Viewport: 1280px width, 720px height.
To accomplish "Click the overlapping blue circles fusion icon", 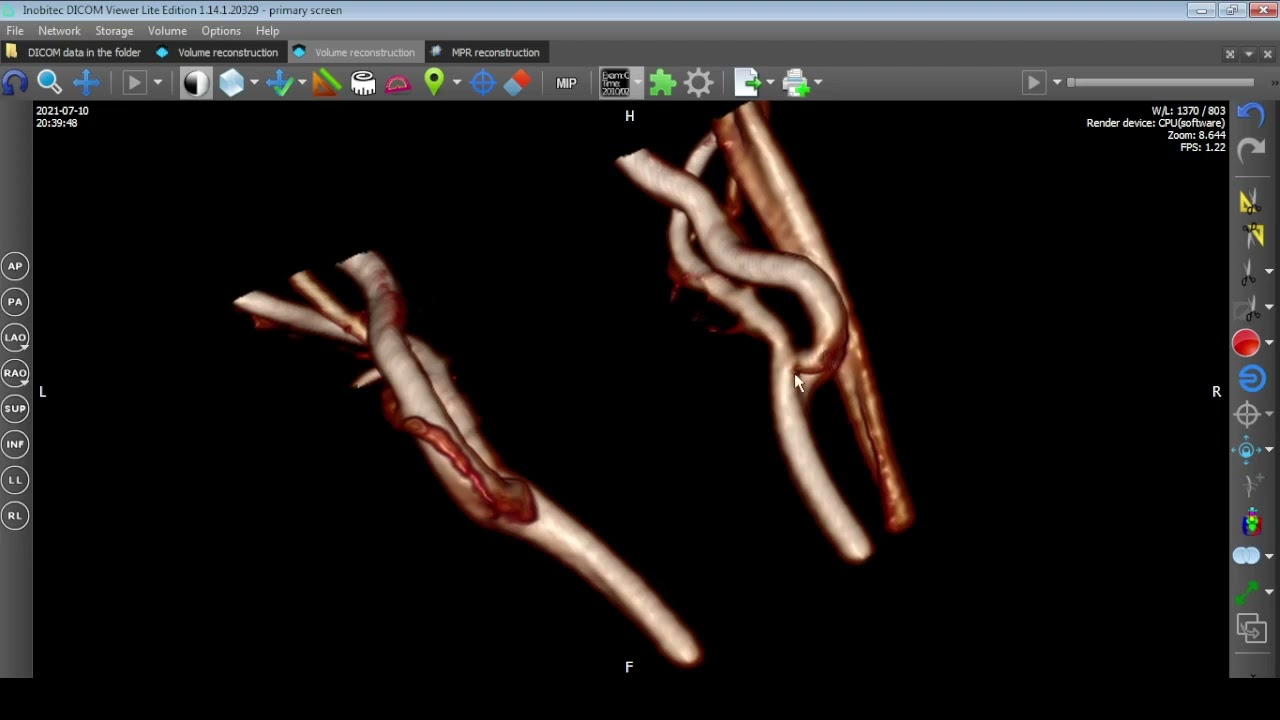I will 1246,556.
